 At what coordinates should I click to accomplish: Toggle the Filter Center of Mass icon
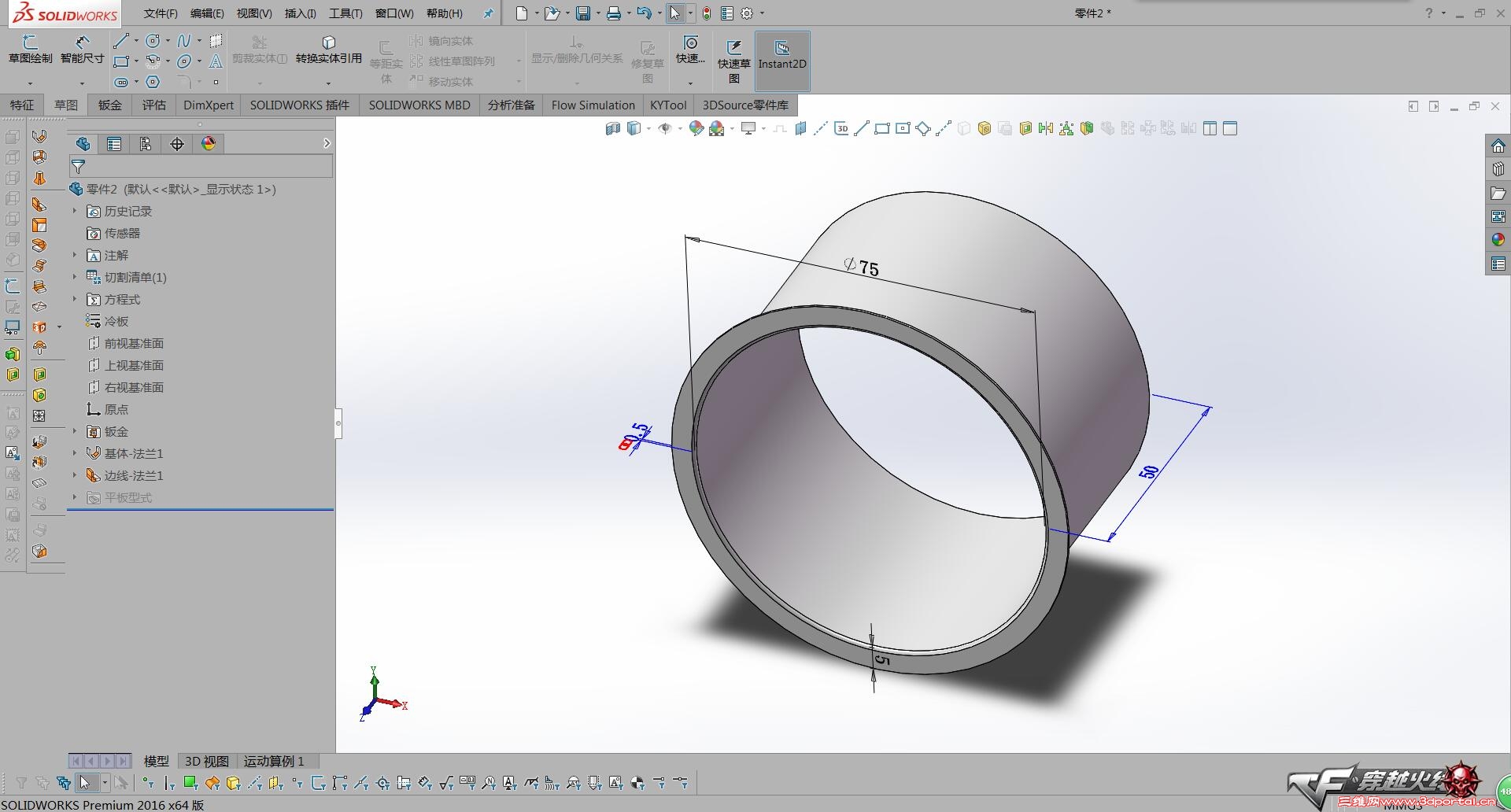(x=637, y=783)
